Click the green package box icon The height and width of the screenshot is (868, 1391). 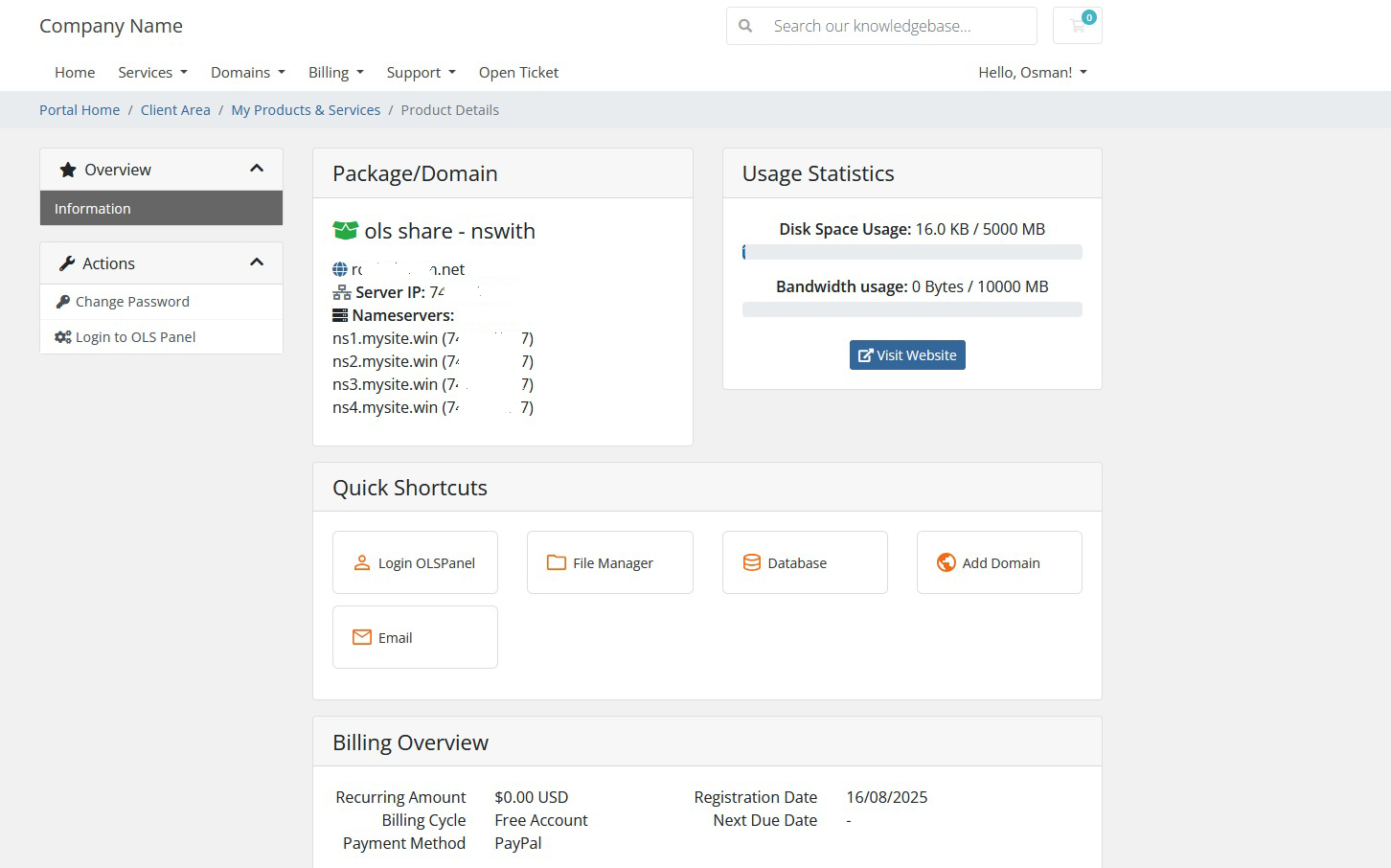(x=345, y=231)
